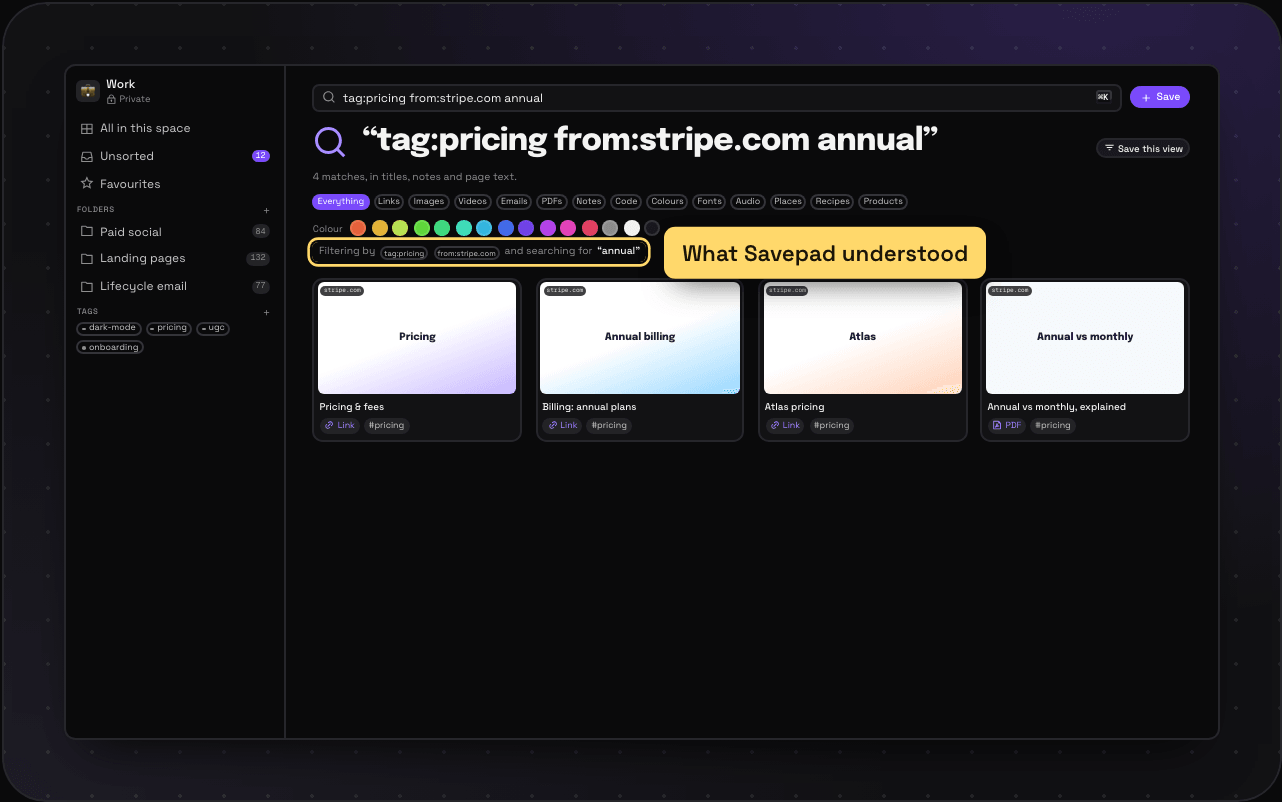1282x802 pixels.
Task: Filter results by PDFs
Action: [x=552, y=201]
